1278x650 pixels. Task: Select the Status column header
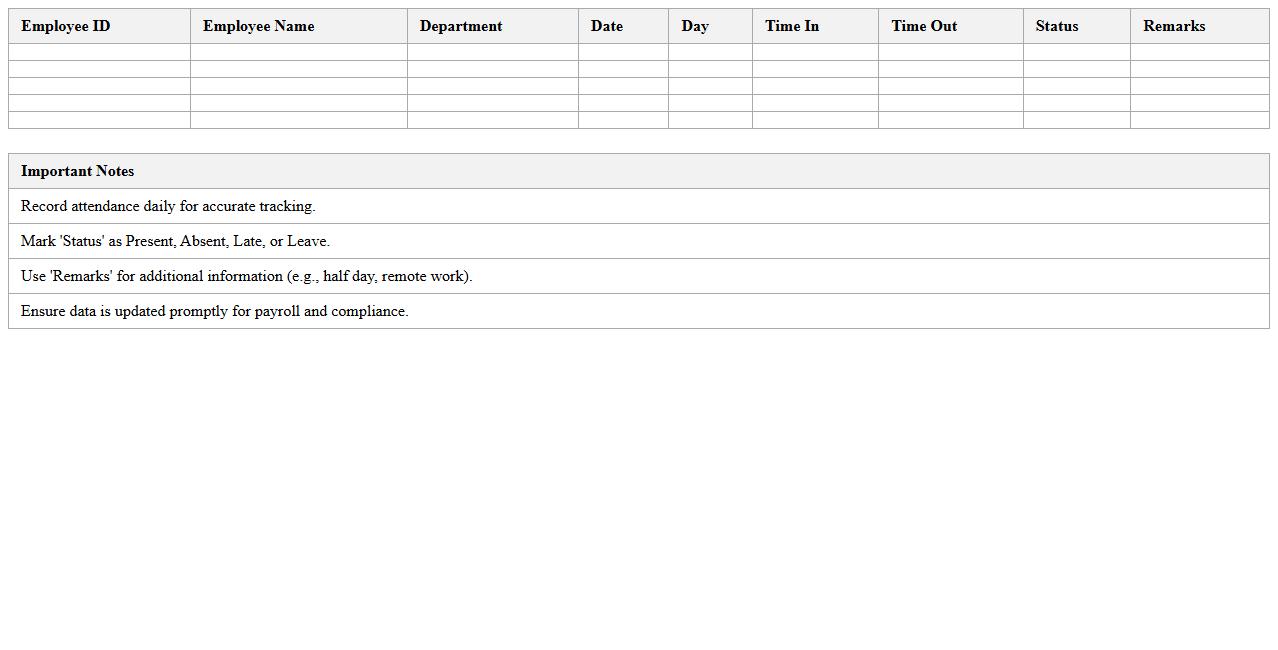point(1056,26)
